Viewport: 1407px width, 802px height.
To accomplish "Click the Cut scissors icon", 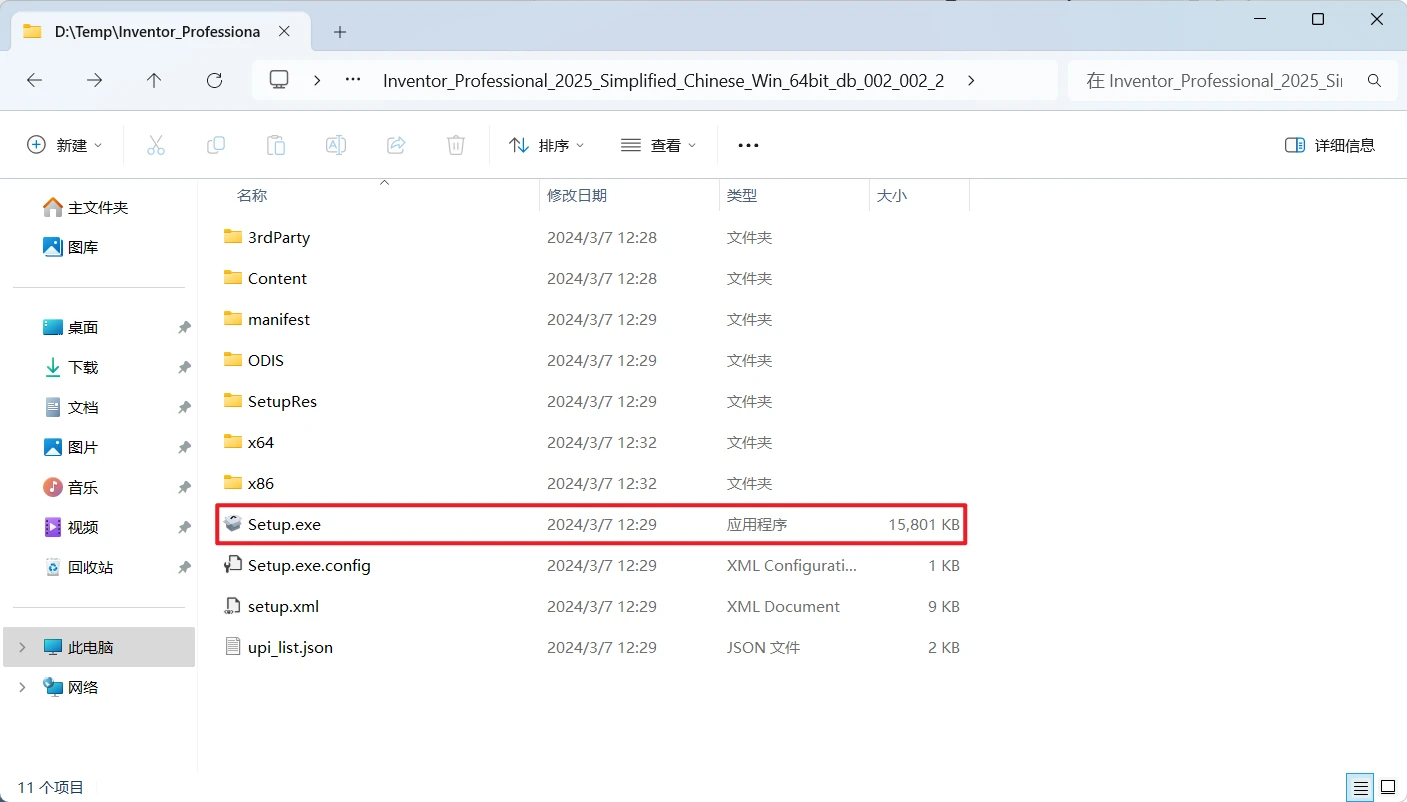I will pos(156,145).
